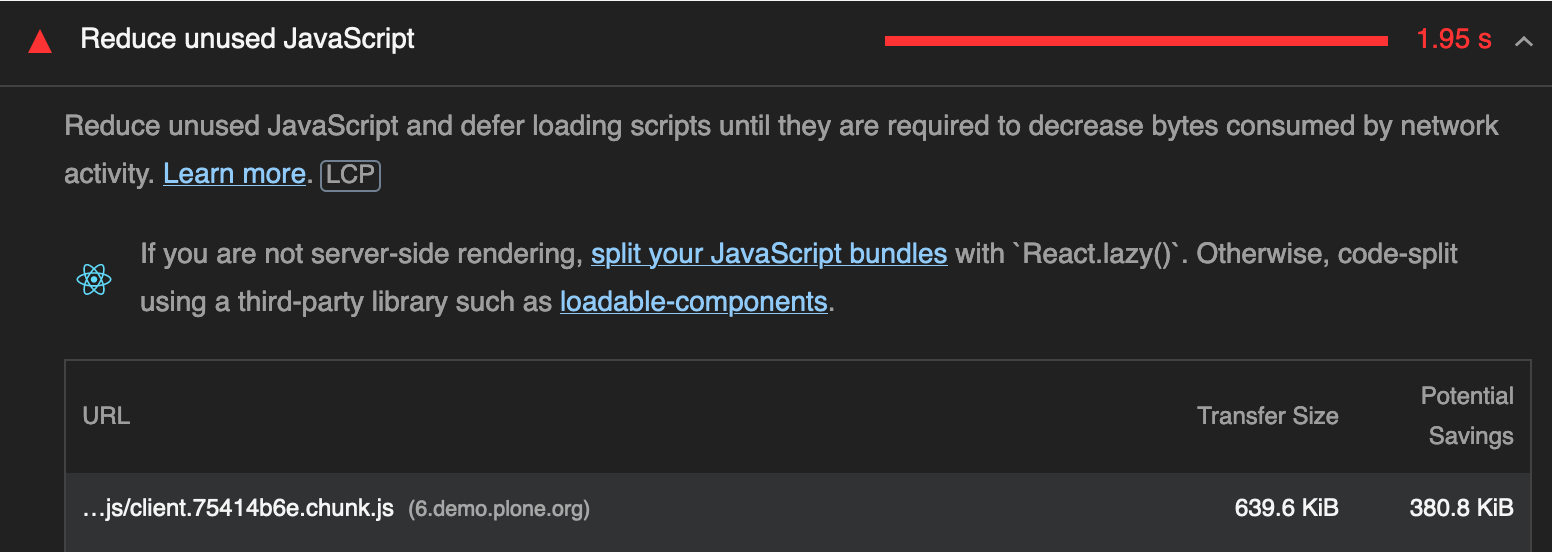
Task: Click the 6.demo.plone.org host label
Action: point(499,510)
